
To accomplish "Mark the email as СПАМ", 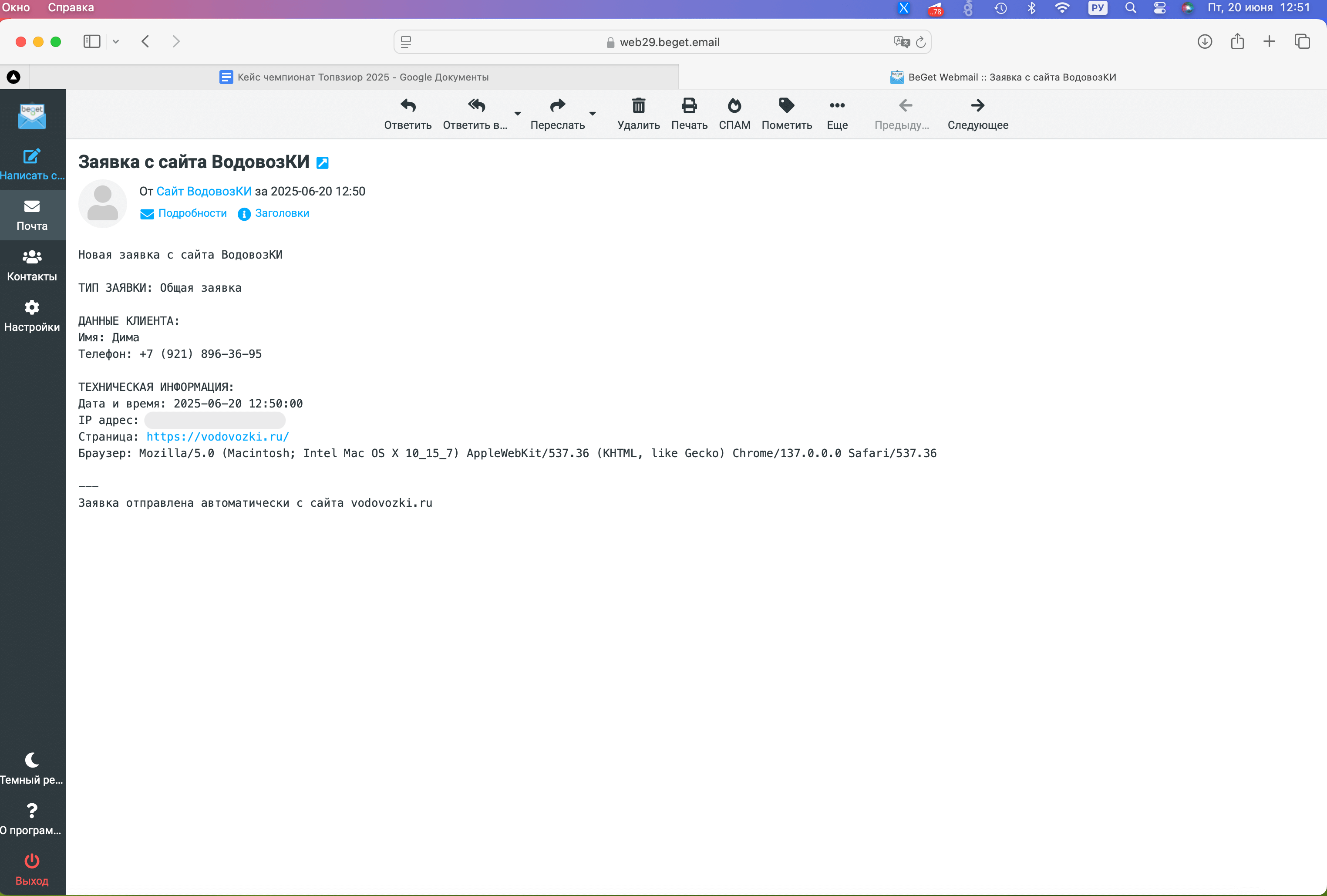I will 734,106.
